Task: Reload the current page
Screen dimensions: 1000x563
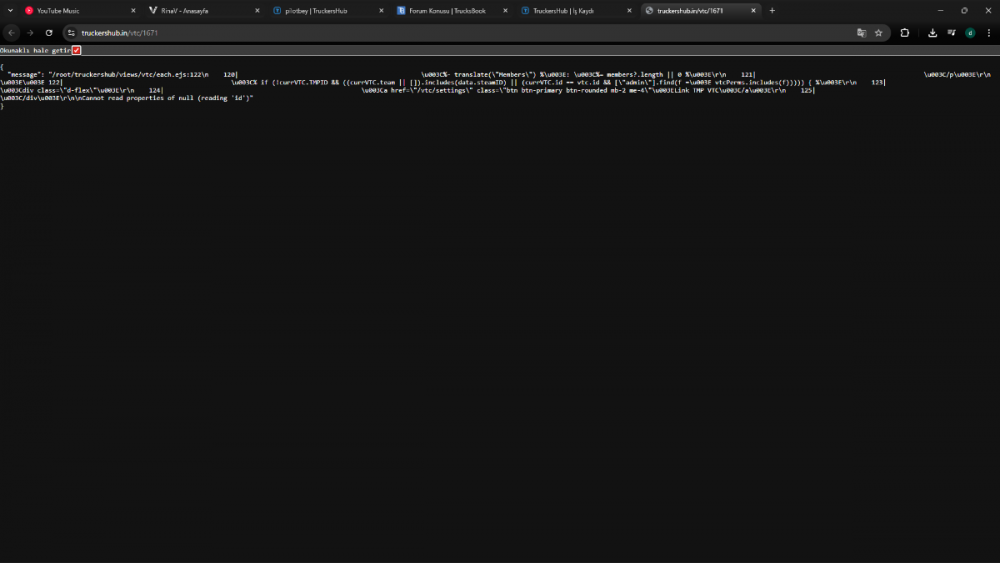Action: (49, 33)
